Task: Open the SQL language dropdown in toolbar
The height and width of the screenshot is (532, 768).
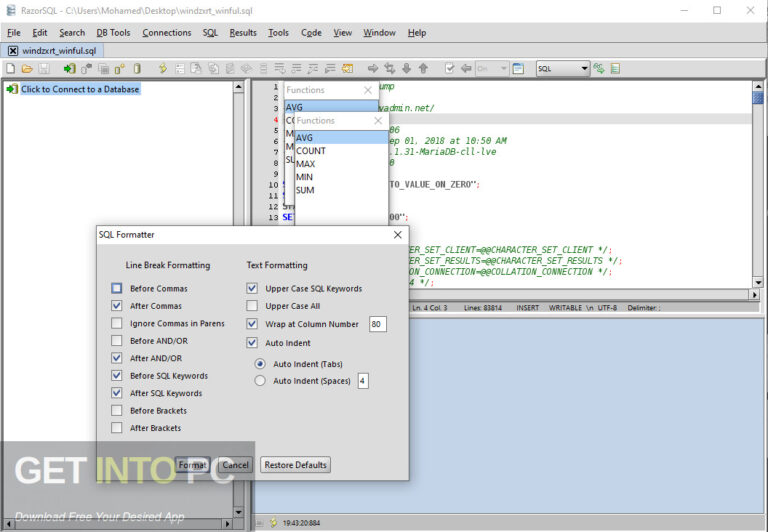Action: 563,69
